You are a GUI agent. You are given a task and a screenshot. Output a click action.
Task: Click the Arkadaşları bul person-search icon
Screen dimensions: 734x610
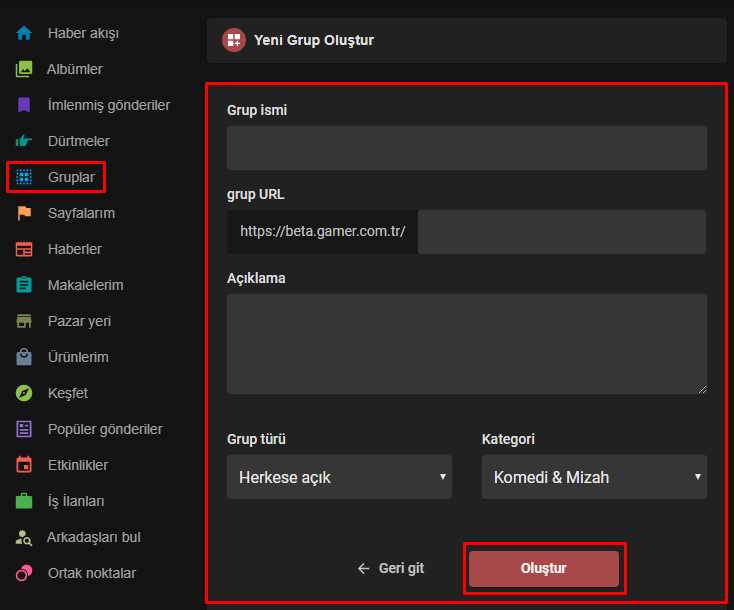point(24,537)
